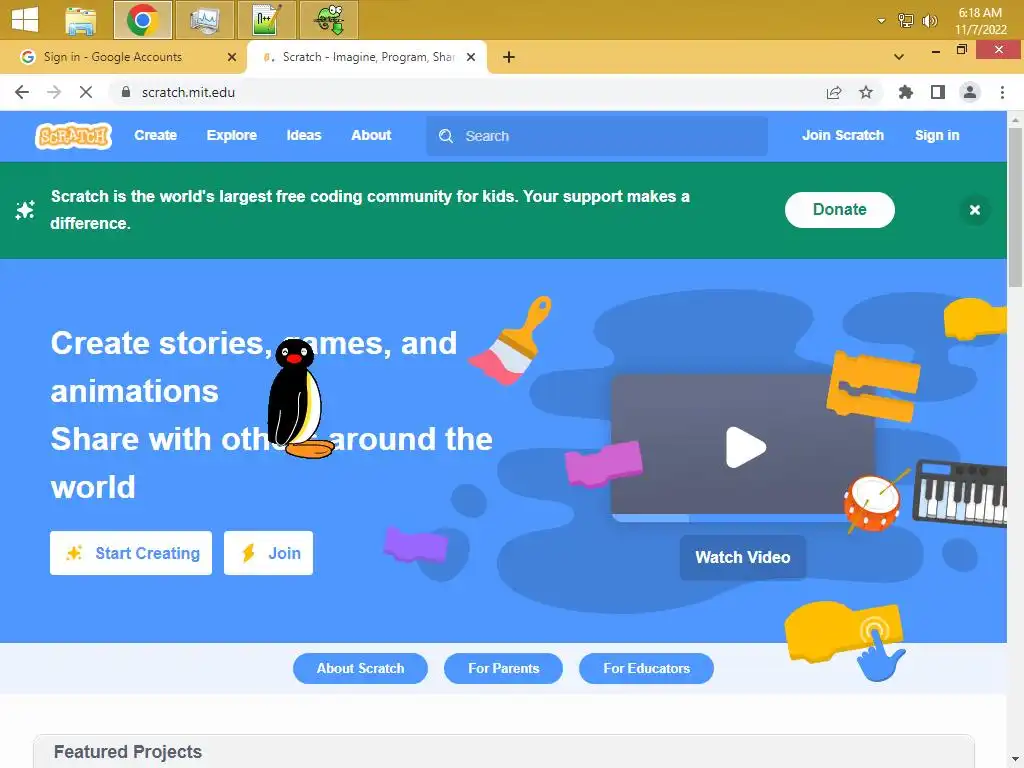Image resolution: width=1024 pixels, height=768 pixels.
Task: Click the magnifying glass search icon
Action: click(x=446, y=136)
